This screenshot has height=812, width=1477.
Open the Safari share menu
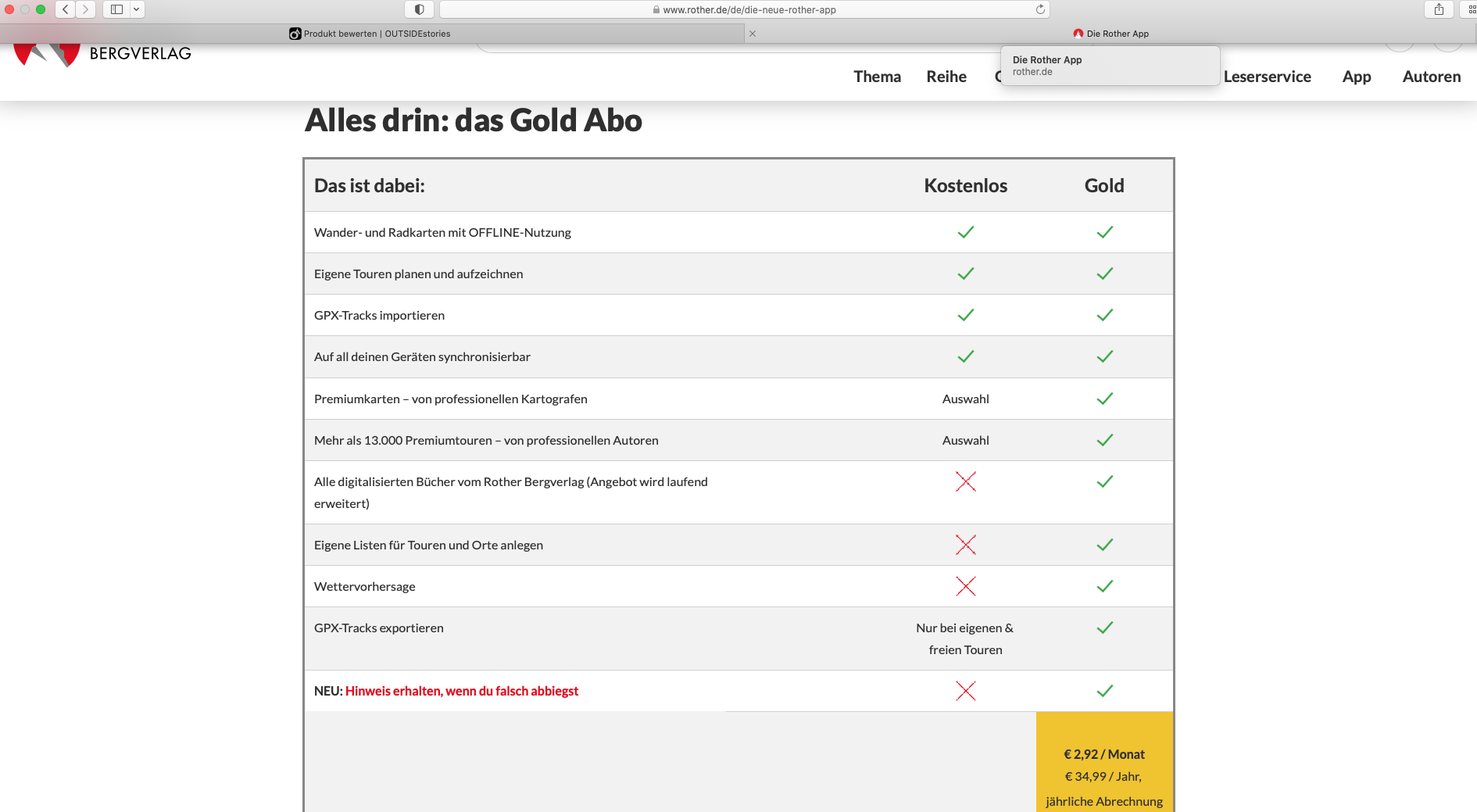pos(1439,9)
